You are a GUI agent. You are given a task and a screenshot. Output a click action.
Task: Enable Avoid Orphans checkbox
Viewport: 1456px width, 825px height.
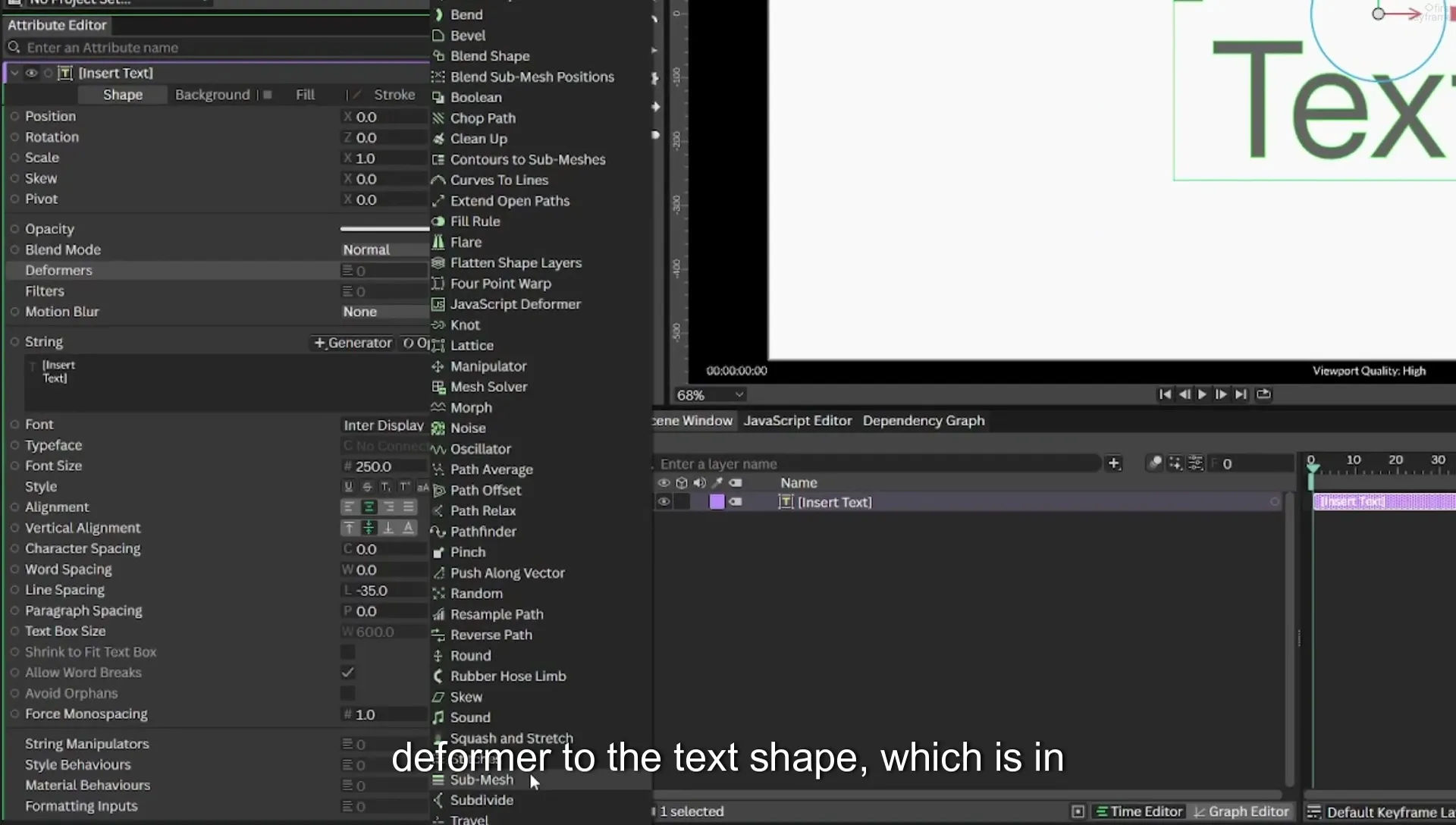pyautogui.click(x=347, y=693)
